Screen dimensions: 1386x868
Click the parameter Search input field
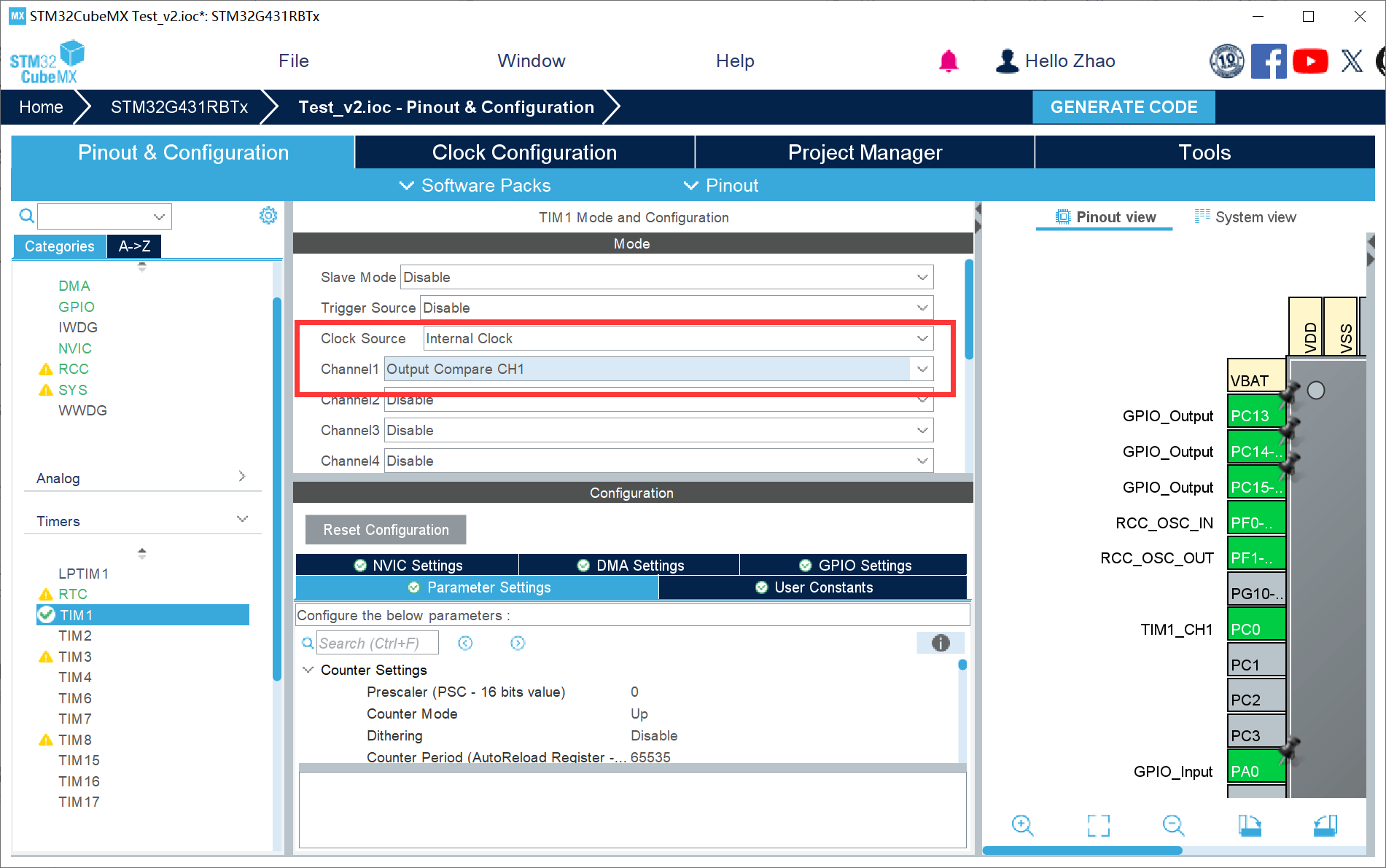[377, 643]
